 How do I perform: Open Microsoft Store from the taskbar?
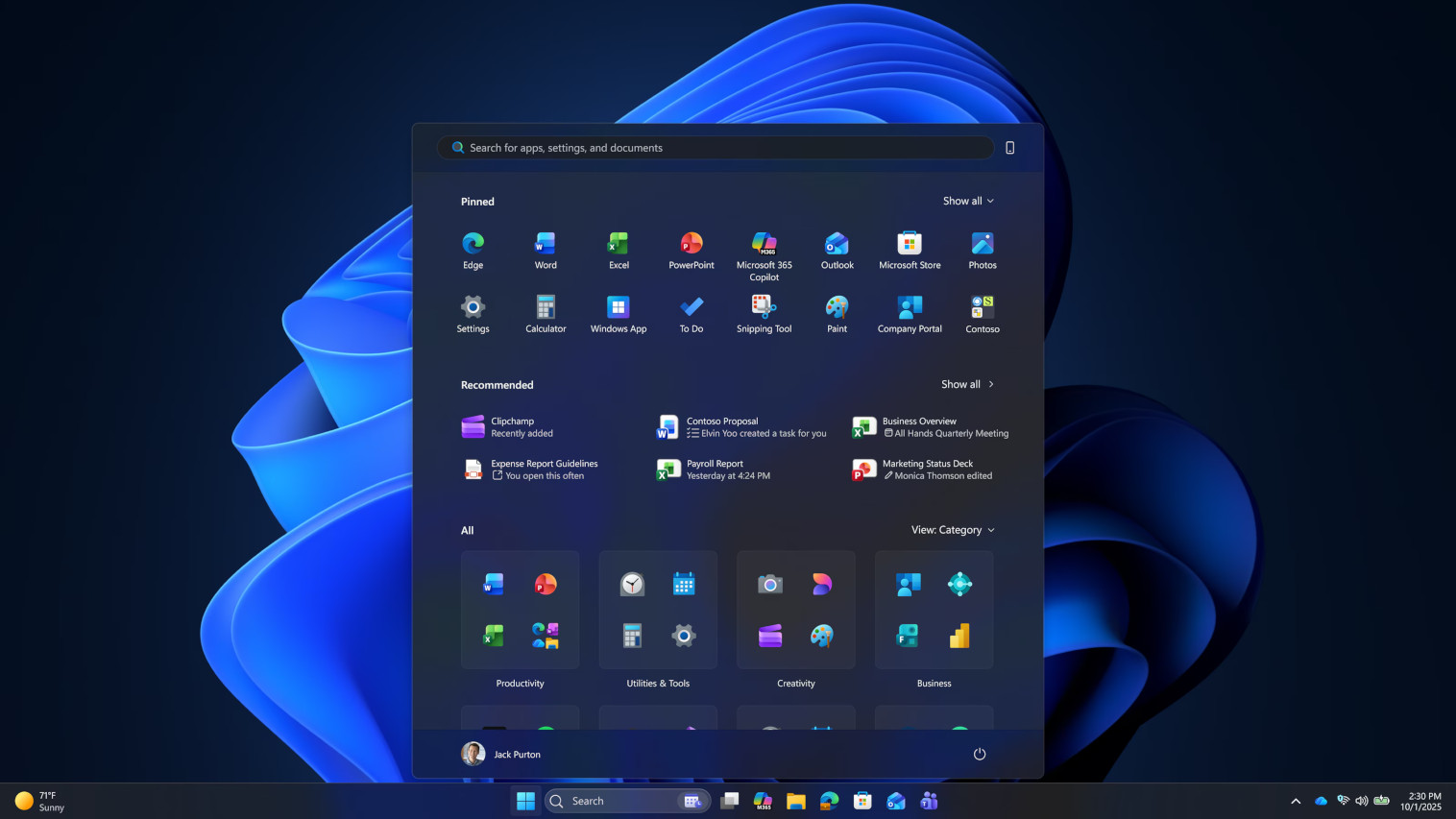click(862, 801)
